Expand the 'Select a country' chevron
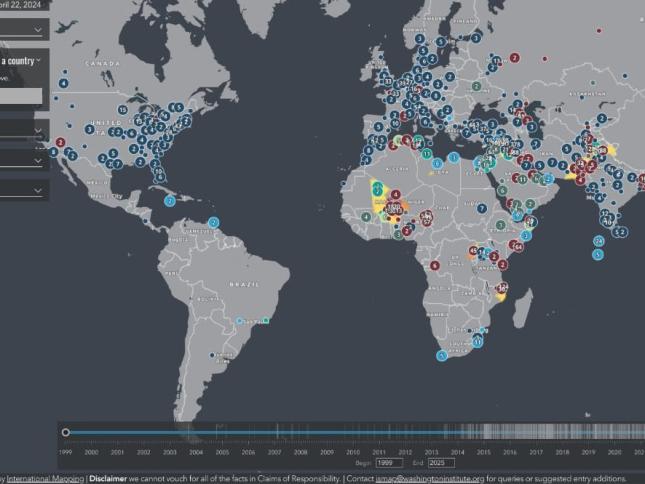Viewport: 645px width, 484px height. (x=38, y=60)
